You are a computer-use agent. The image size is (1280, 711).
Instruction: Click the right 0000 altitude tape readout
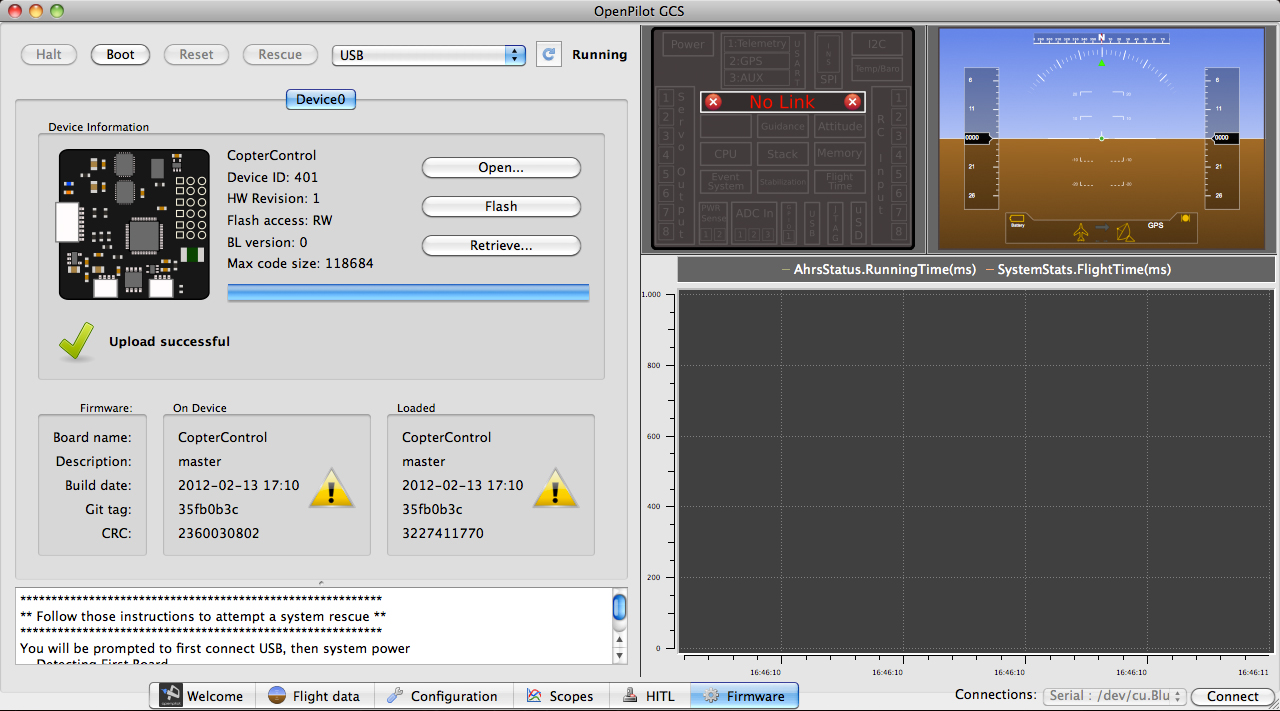click(x=1225, y=138)
